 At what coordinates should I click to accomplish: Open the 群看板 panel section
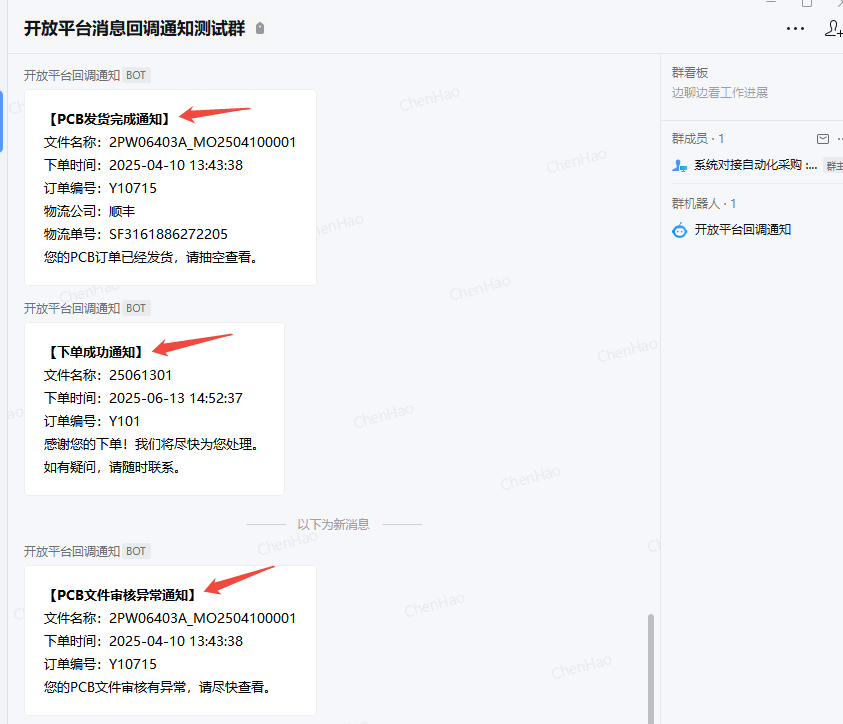pos(690,73)
